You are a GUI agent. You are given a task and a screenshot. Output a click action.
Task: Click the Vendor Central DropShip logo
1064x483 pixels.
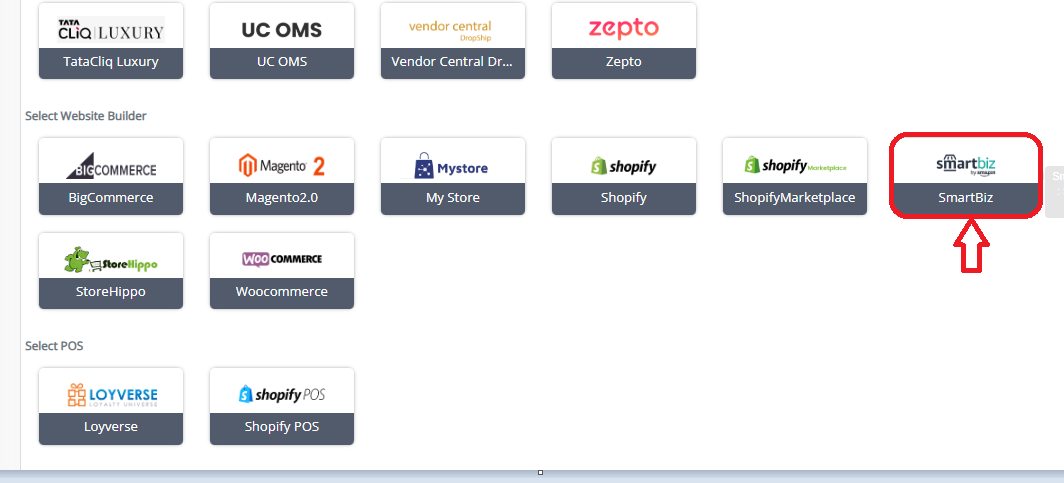451,31
